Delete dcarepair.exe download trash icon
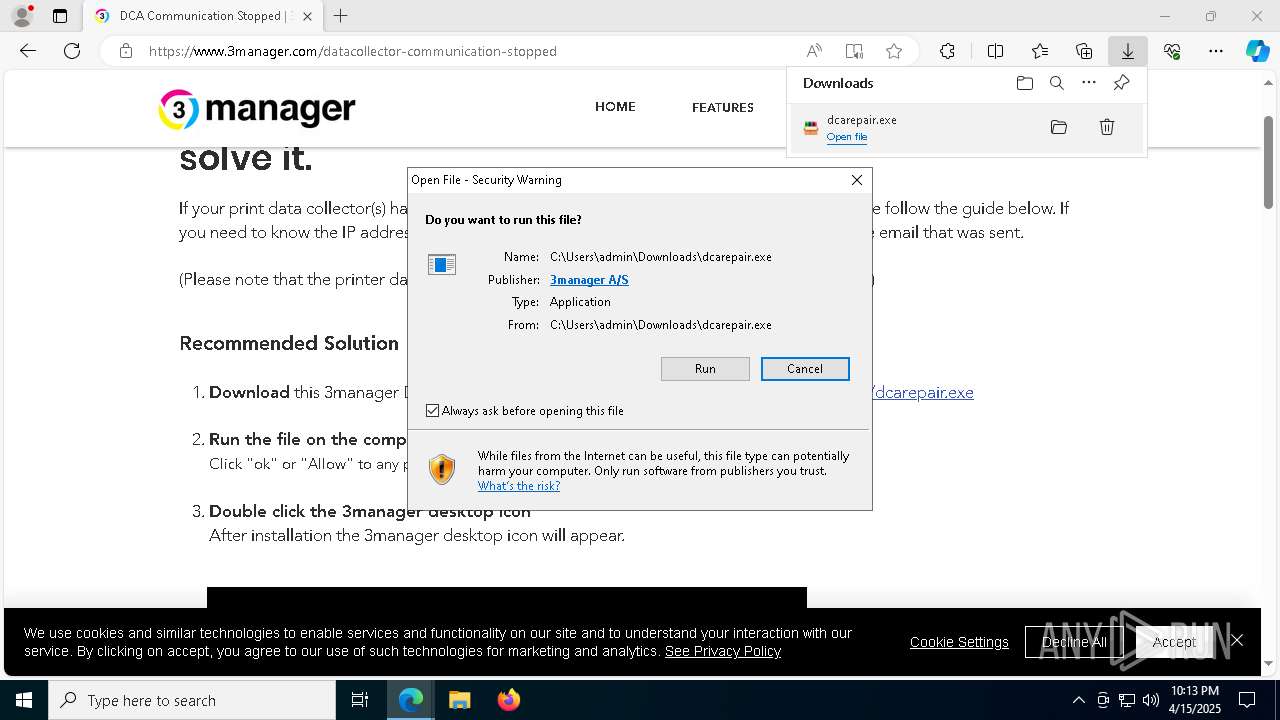 tap(1107, 127)
